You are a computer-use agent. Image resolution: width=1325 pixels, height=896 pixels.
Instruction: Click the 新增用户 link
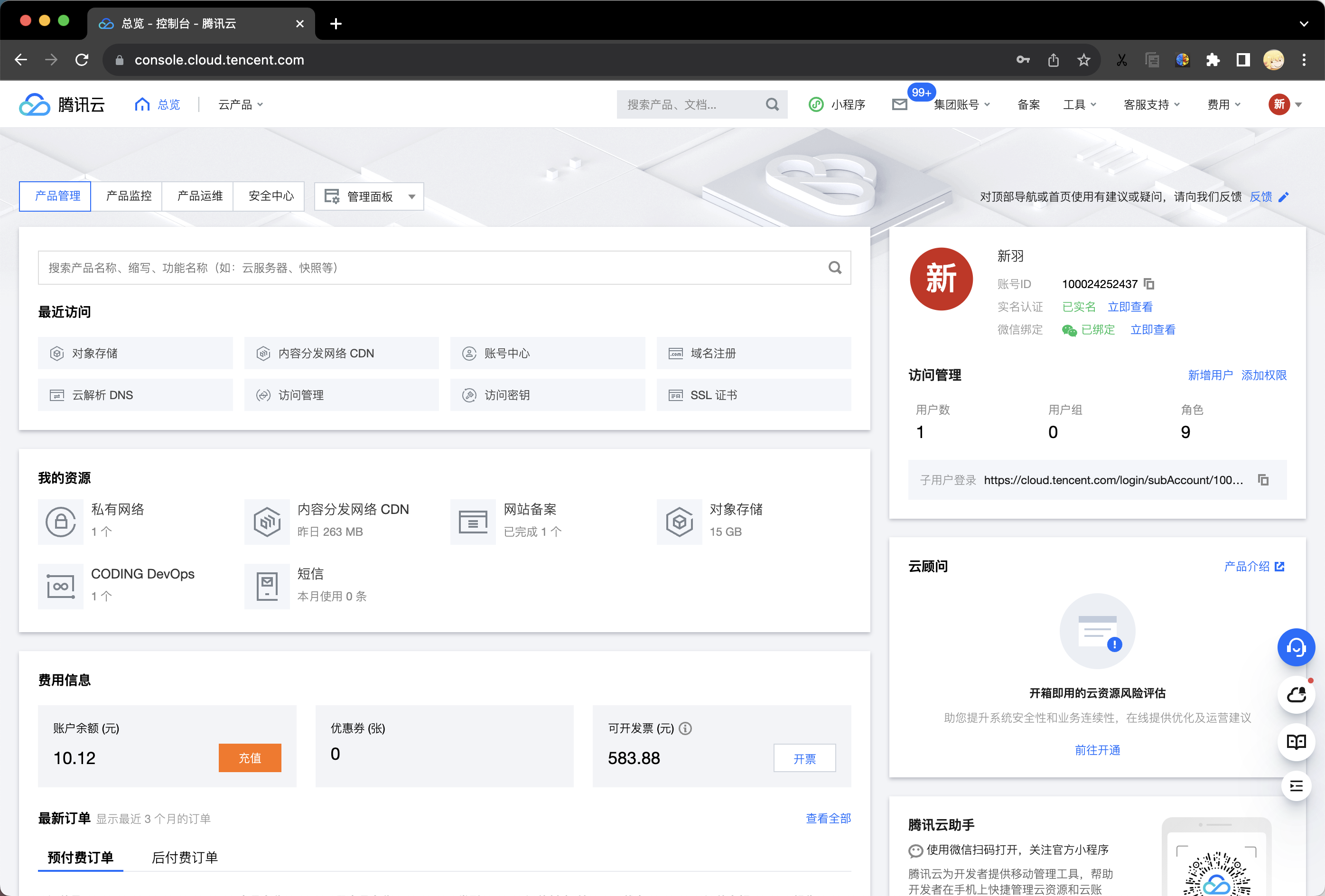[x=1210, y=375]
